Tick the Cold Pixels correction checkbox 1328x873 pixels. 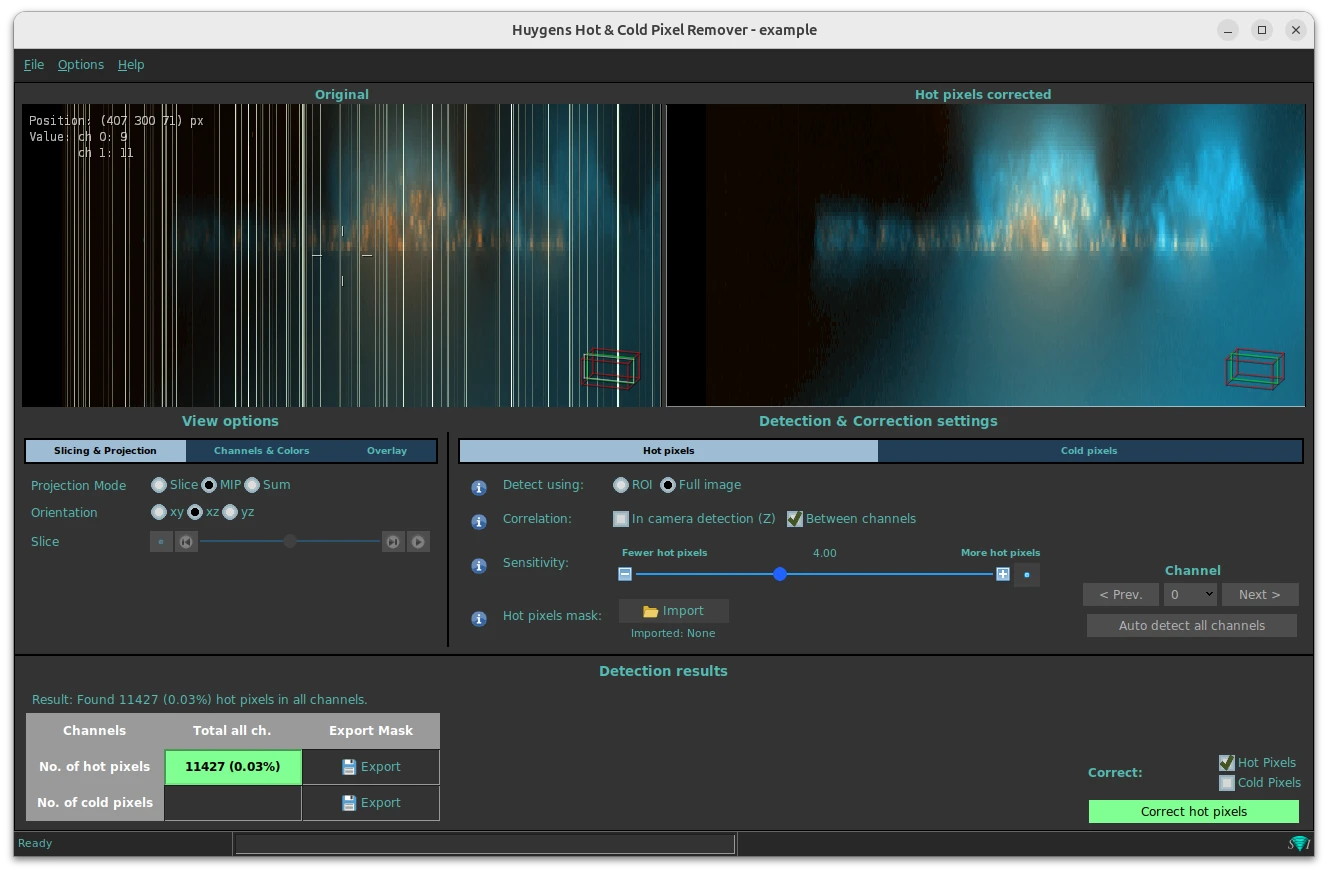(1227, 783)
